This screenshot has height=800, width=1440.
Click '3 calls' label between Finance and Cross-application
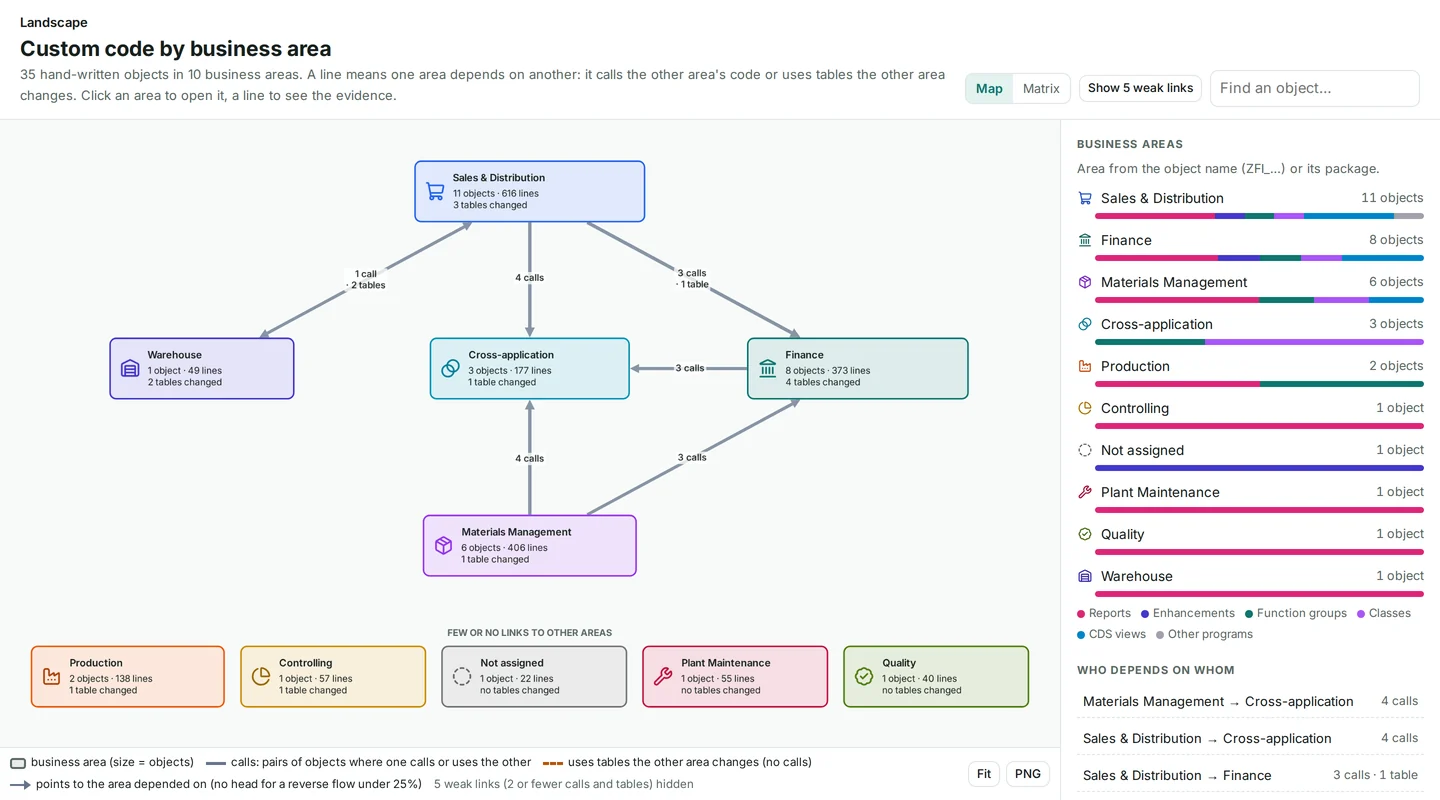690,368
